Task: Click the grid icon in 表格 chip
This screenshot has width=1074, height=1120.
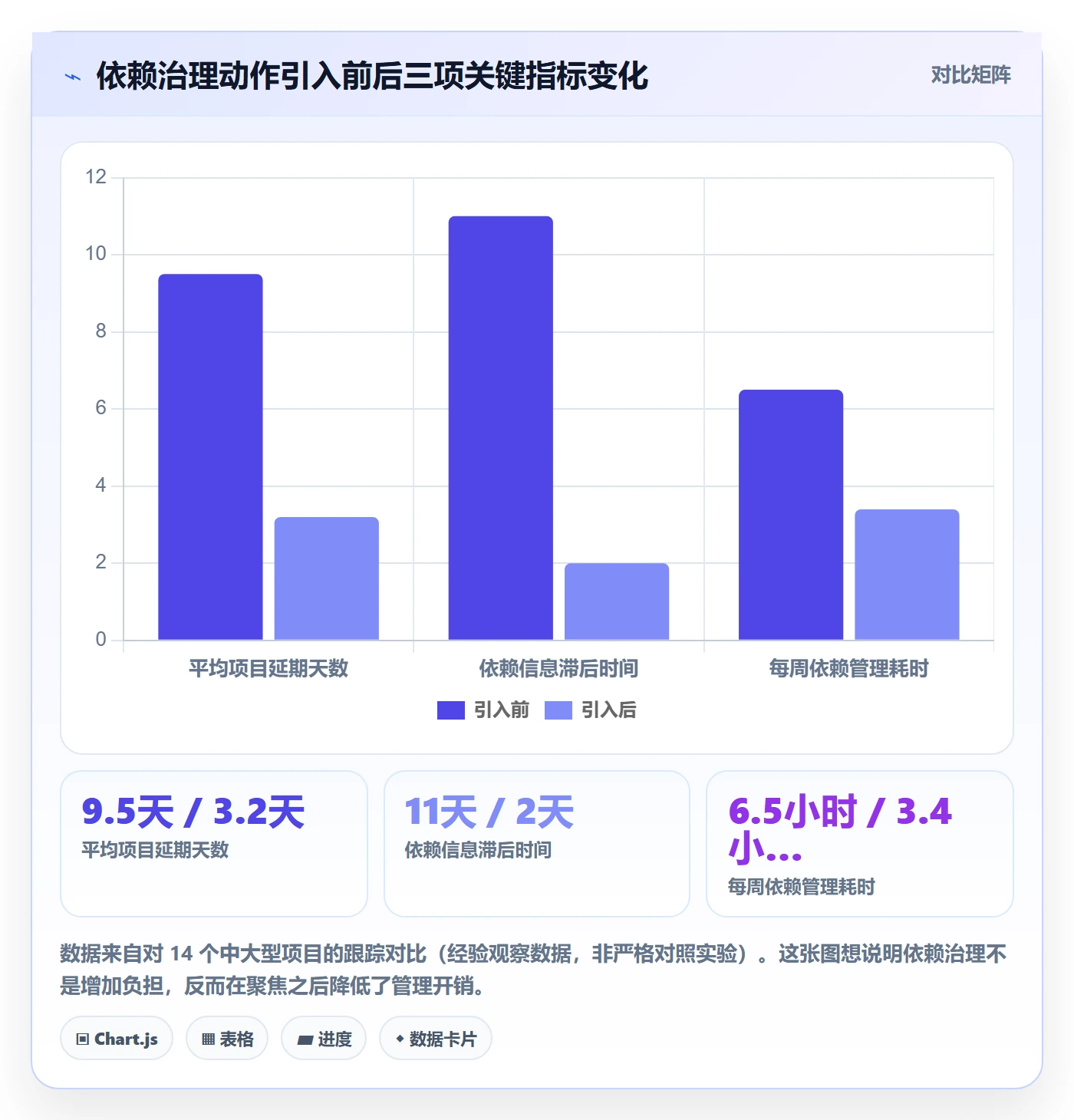Action: tap(209, 1039)
